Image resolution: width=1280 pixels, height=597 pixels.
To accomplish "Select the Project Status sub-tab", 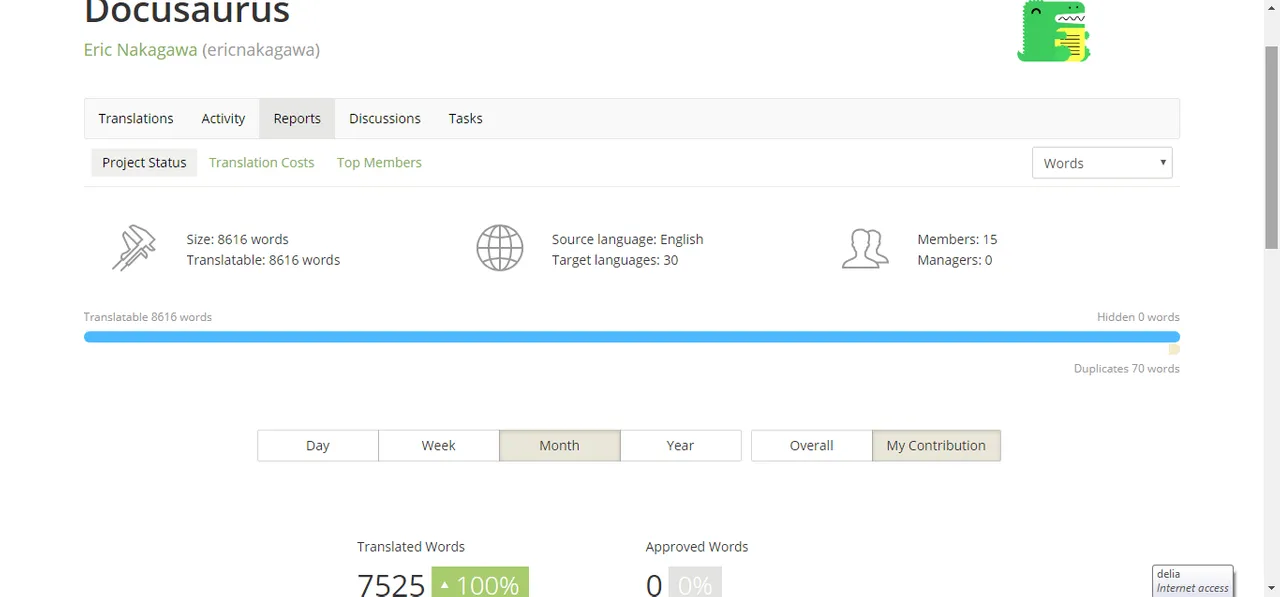I will pyautogui.click(x=144, y=162).
